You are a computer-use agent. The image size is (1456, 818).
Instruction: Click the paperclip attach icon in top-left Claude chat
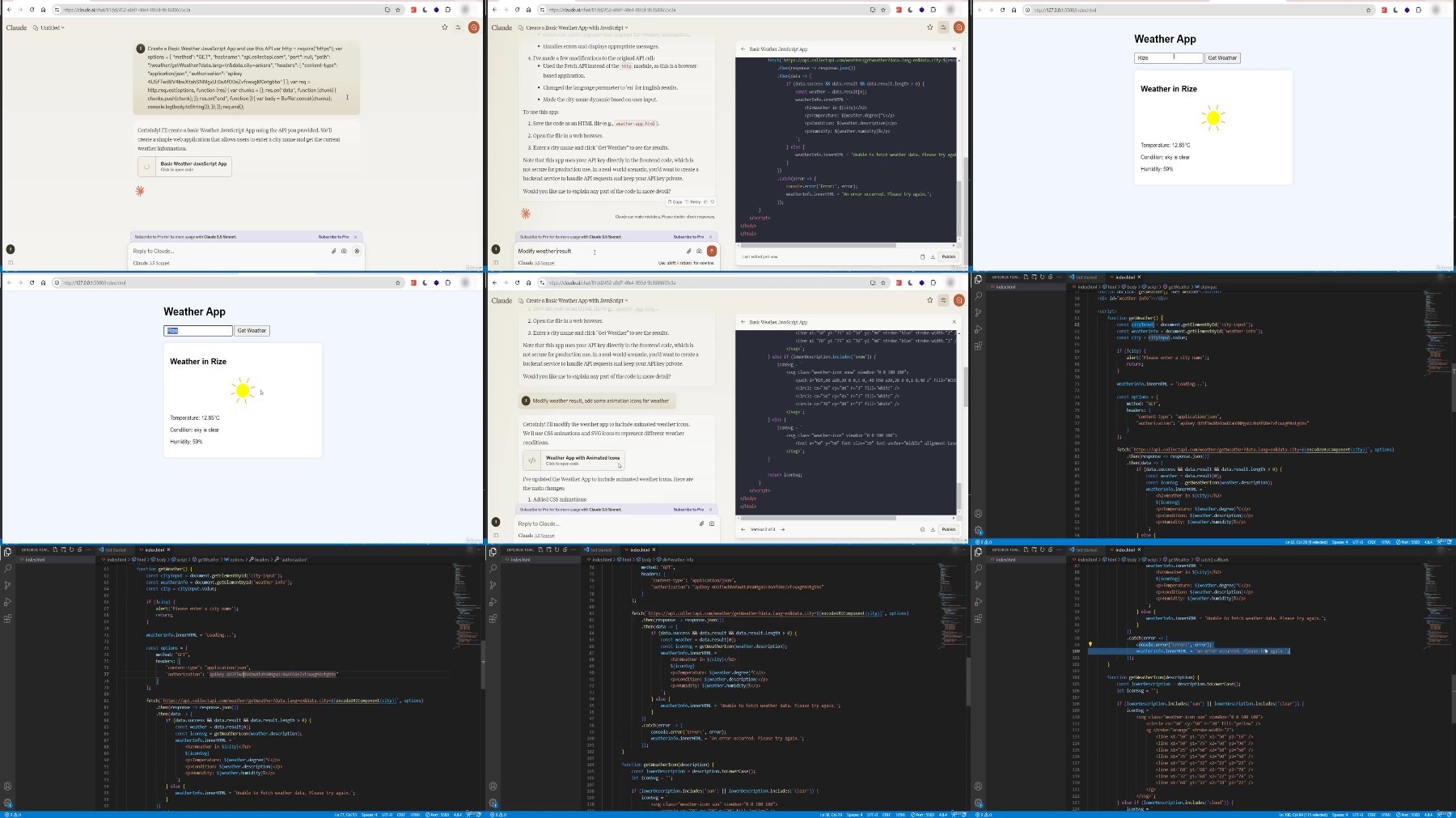[333, 251]
